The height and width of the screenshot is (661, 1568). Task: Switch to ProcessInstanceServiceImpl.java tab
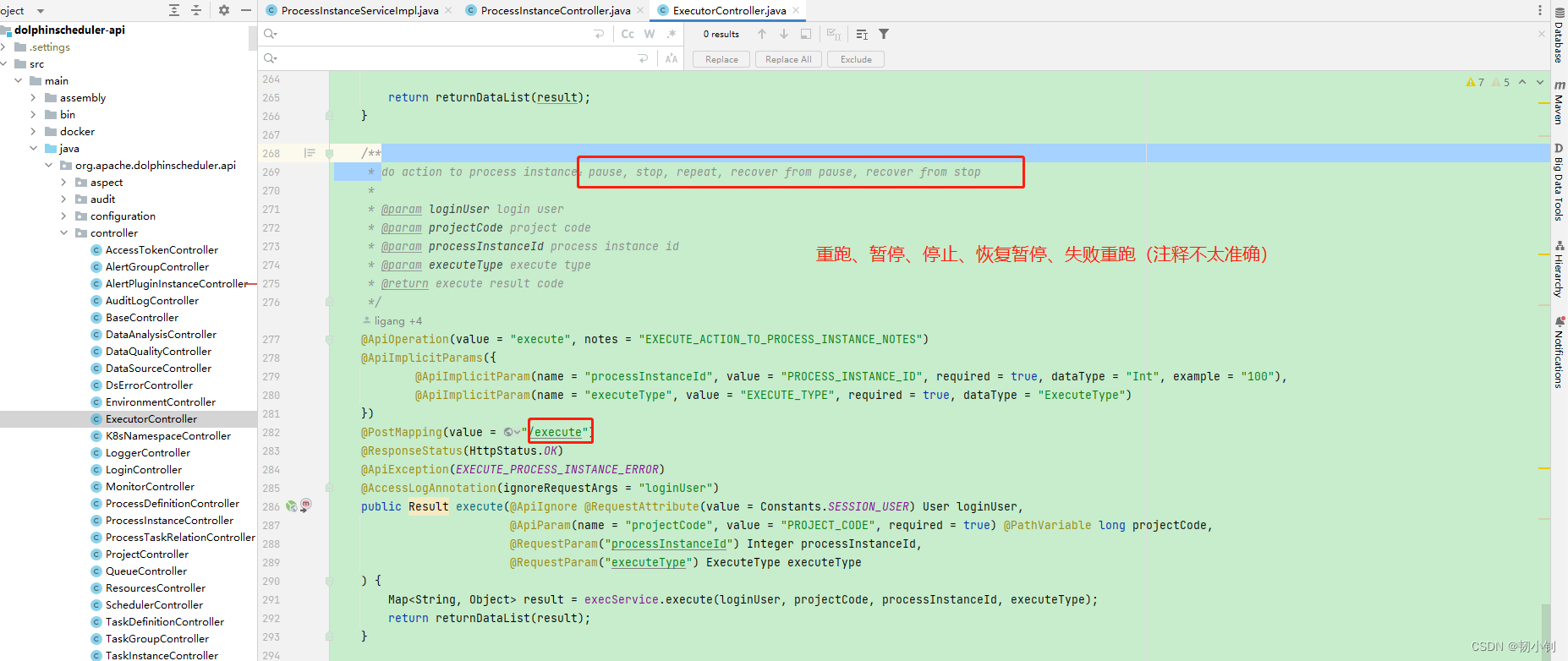(359, 10)
